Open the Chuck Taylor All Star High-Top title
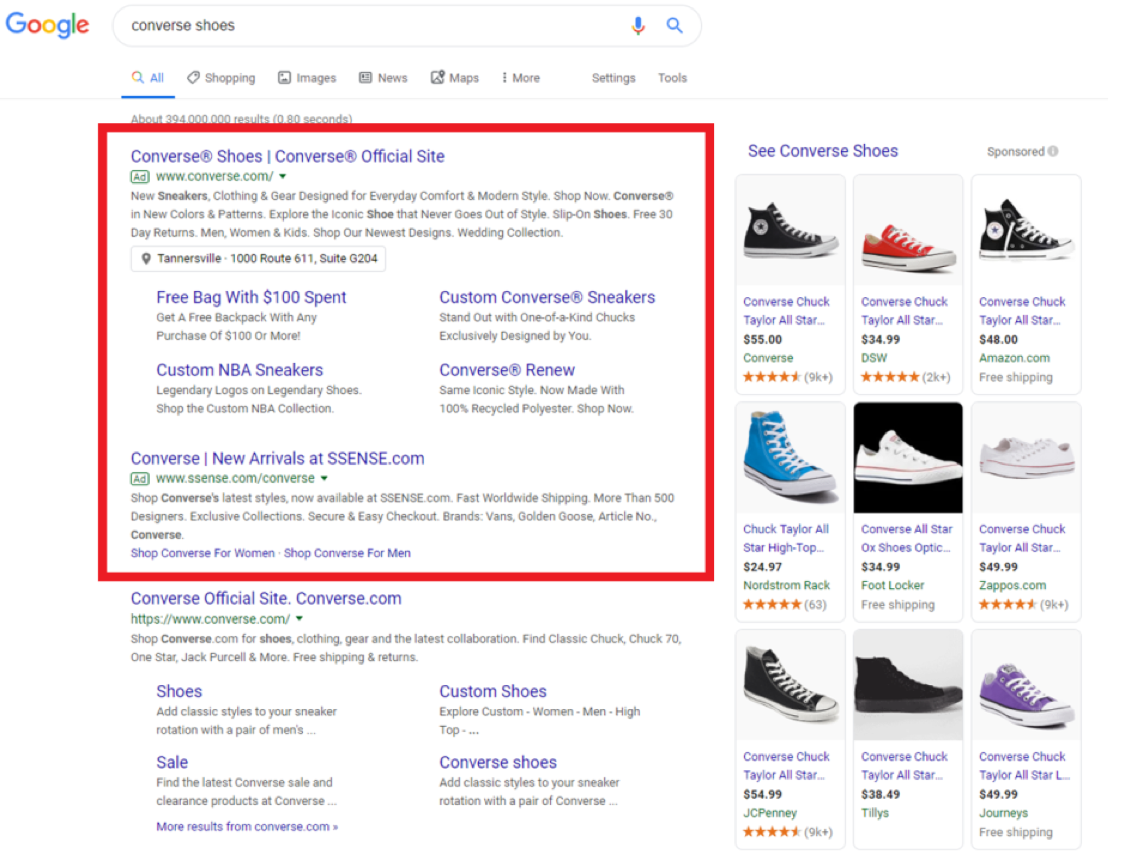Viewport: 1125px width, 852px height. click(x=786, y=538)
